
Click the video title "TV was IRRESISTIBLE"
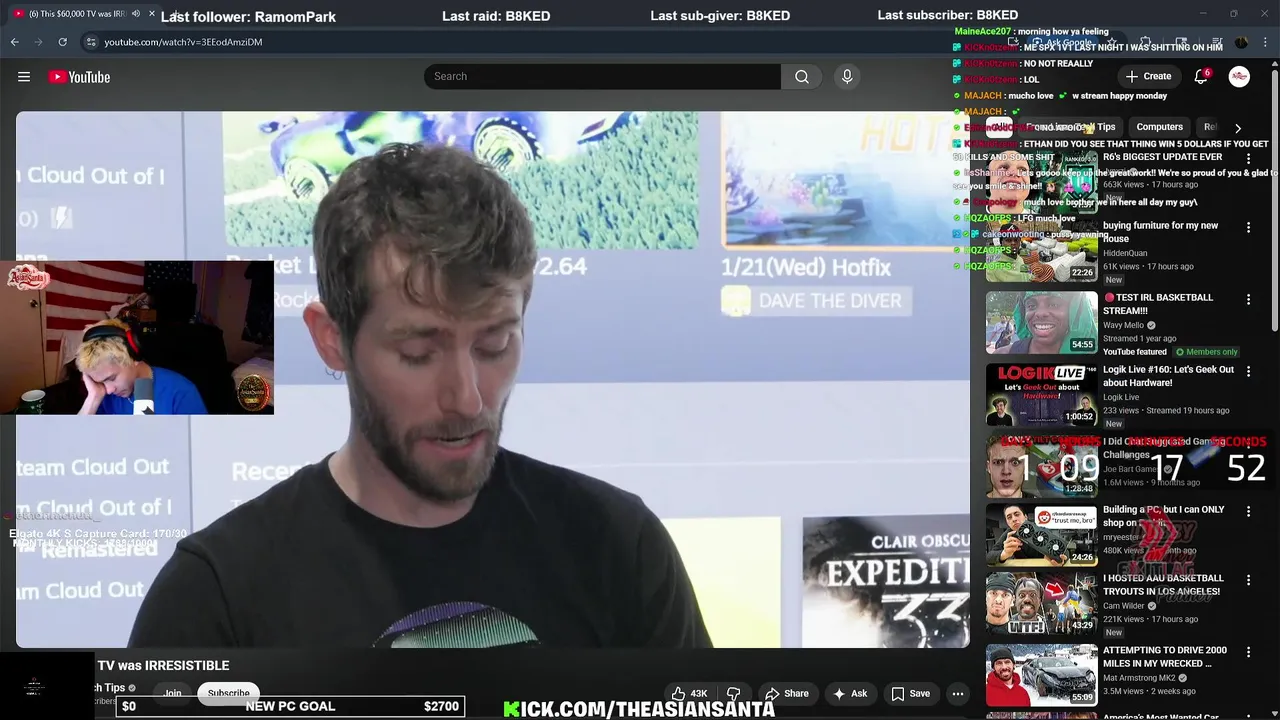pos(163,665)
